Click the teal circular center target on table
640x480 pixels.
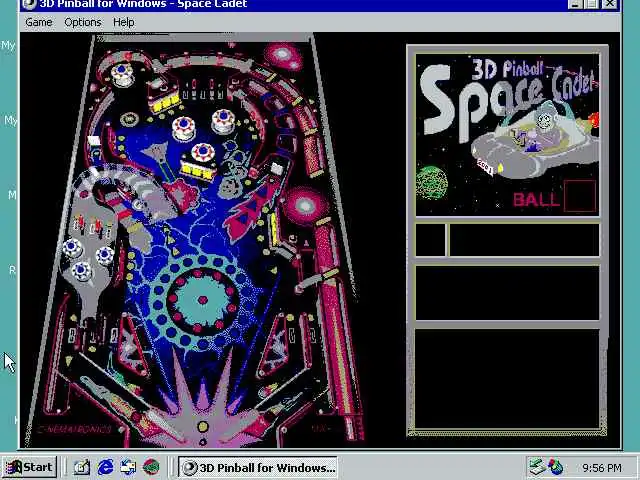point(203,300)
